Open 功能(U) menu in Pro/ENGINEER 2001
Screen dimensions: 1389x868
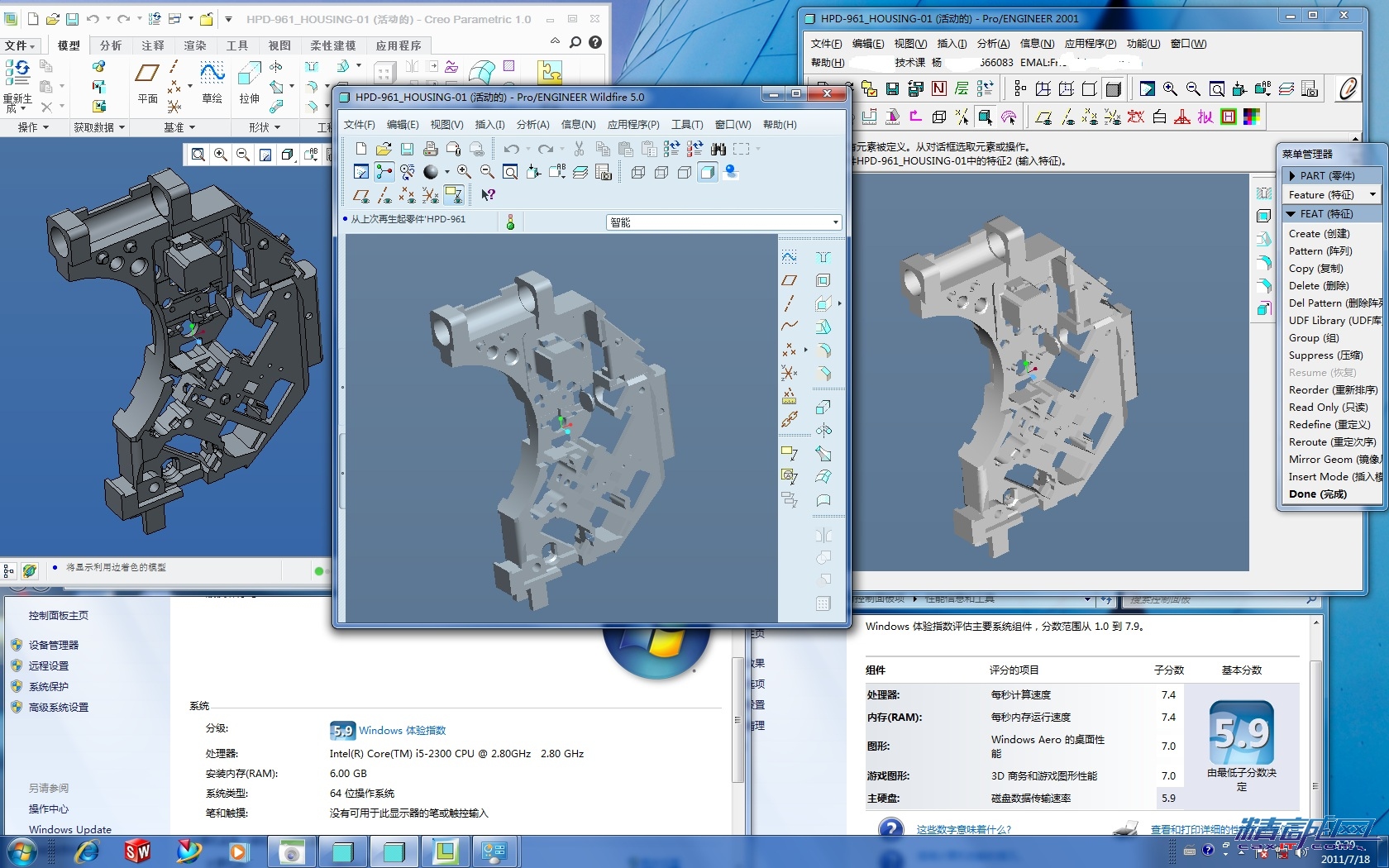pos(1143,44)
